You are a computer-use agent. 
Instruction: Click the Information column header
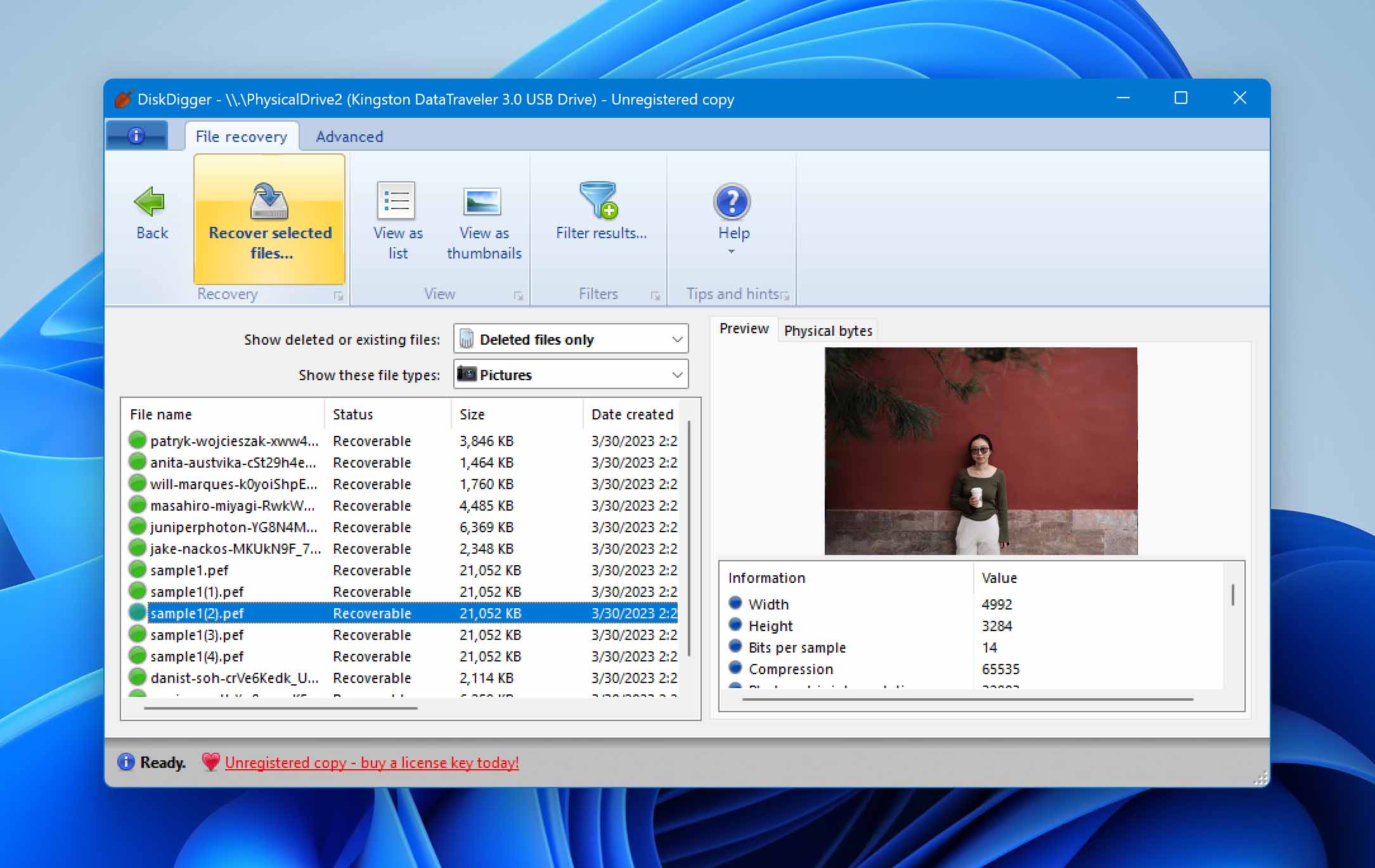(847, 578)
